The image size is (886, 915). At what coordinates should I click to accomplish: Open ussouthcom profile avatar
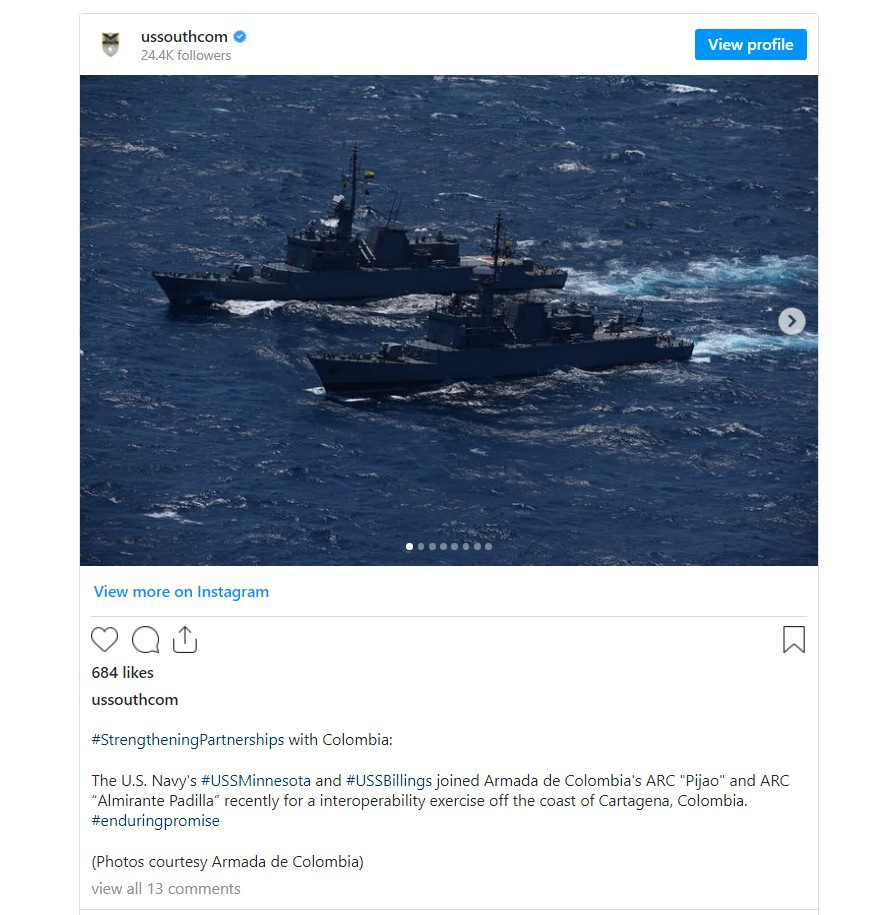[x=110, y=44]
